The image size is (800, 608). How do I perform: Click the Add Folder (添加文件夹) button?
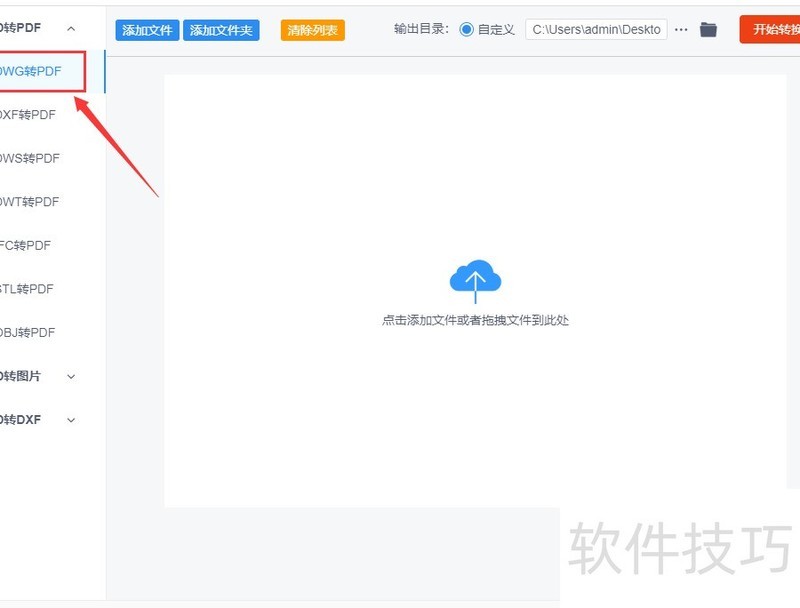pyautogui.click(x=221, y=30)
